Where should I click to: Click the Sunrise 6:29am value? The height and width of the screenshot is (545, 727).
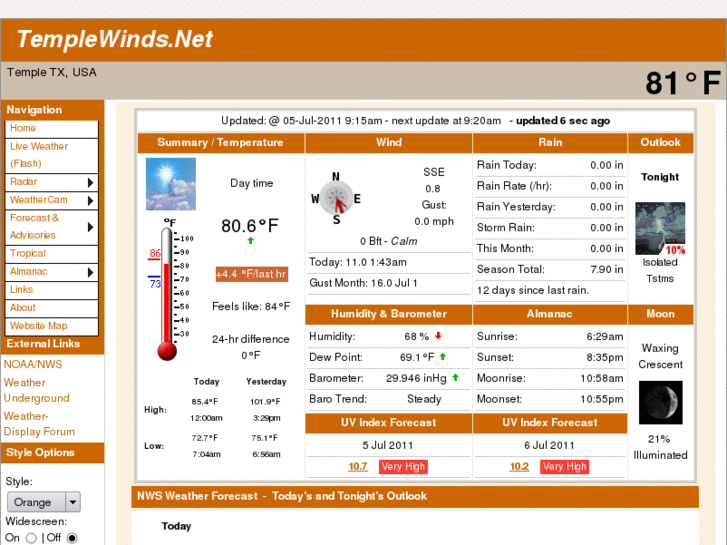[605, 337]
